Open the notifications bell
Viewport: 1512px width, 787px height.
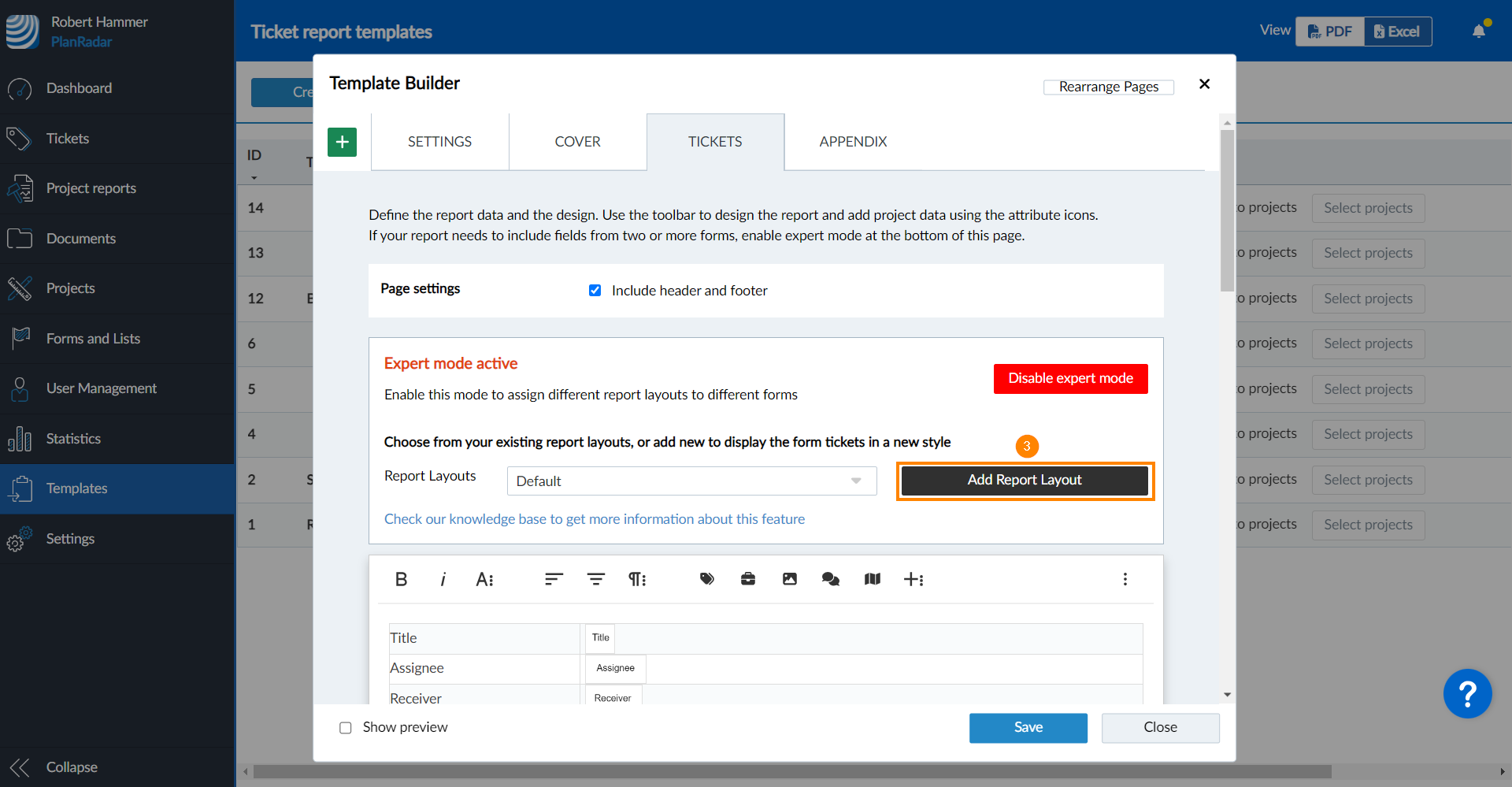click(x=1479, y=32)
